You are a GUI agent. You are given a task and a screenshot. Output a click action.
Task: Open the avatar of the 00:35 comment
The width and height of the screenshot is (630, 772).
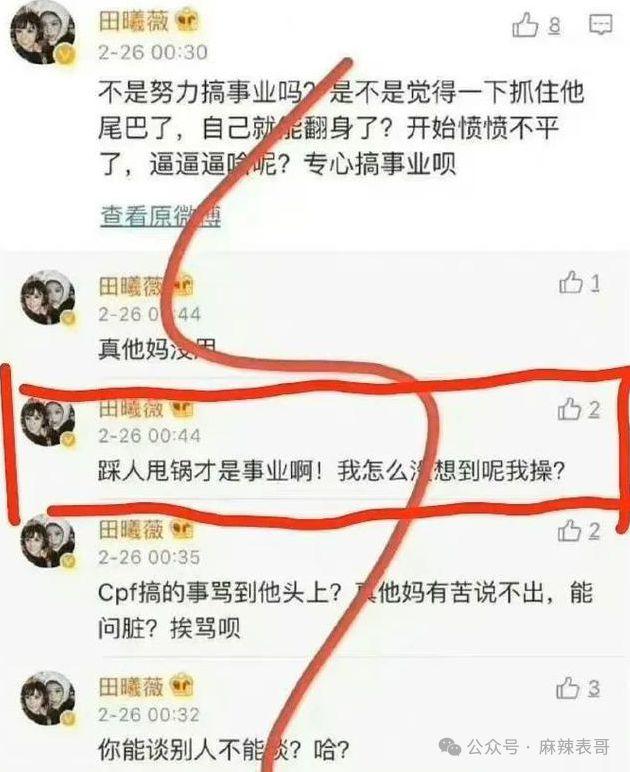pos(48,542)
